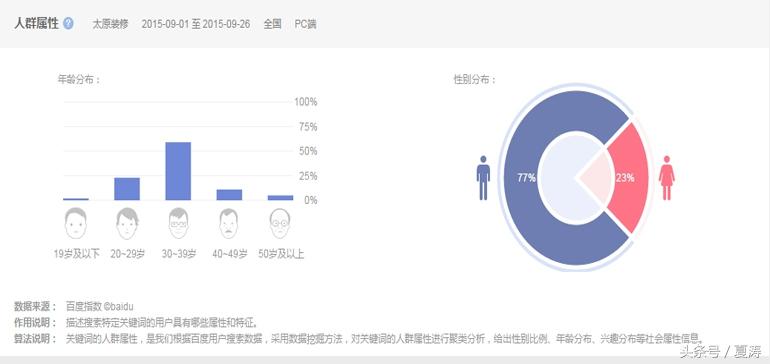Click the blue male figure icon
This screenshot has width=770, height=364.
[483, 178]
